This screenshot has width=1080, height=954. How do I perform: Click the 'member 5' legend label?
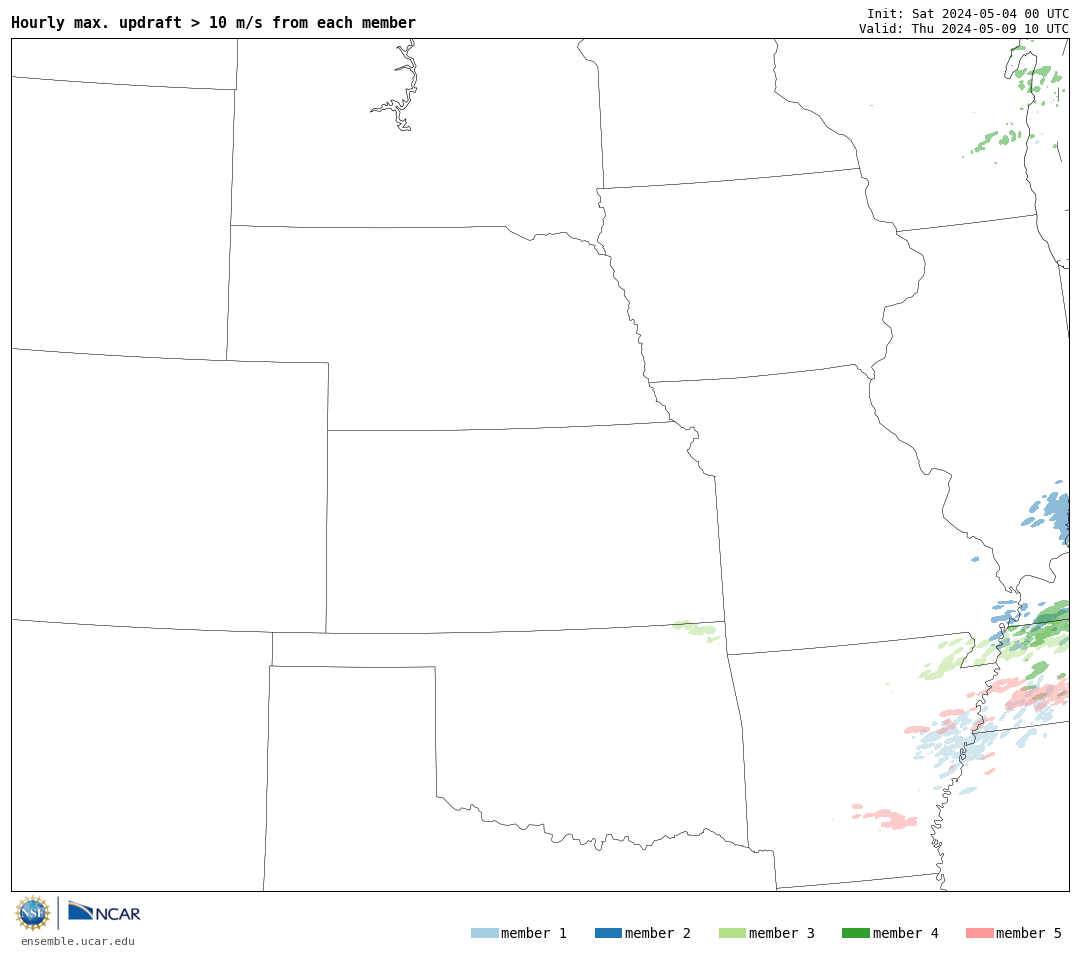click(1029, 933)
